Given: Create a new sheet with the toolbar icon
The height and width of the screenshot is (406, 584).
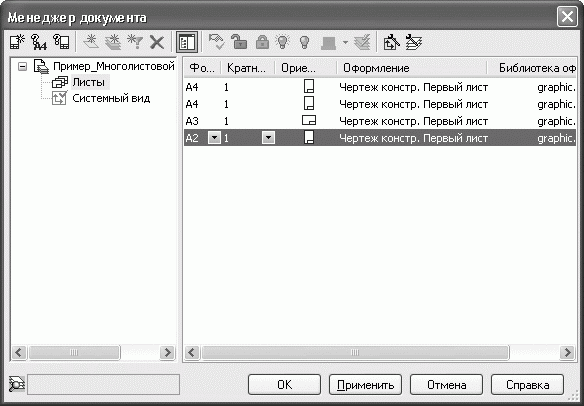Looking at the screenshot, I should point(17,42).
